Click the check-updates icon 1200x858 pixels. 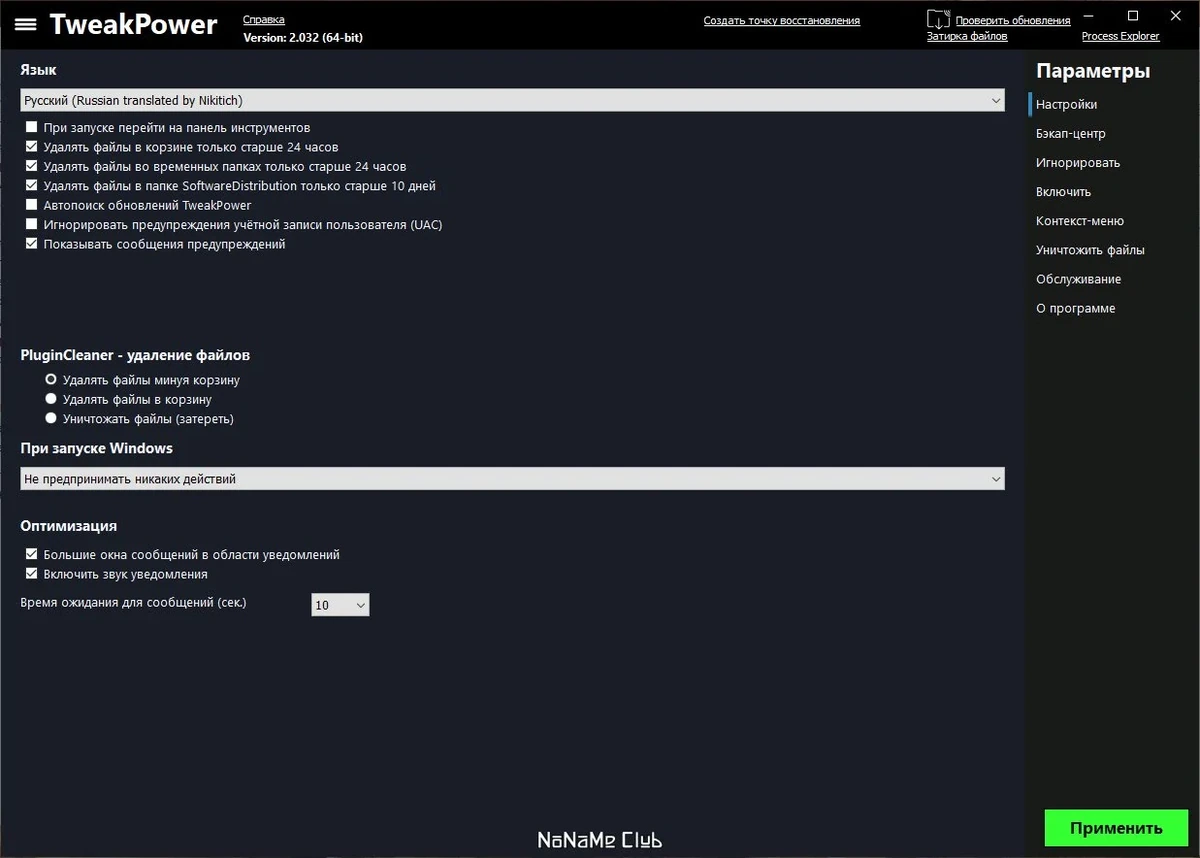click(x=938, y=20)
